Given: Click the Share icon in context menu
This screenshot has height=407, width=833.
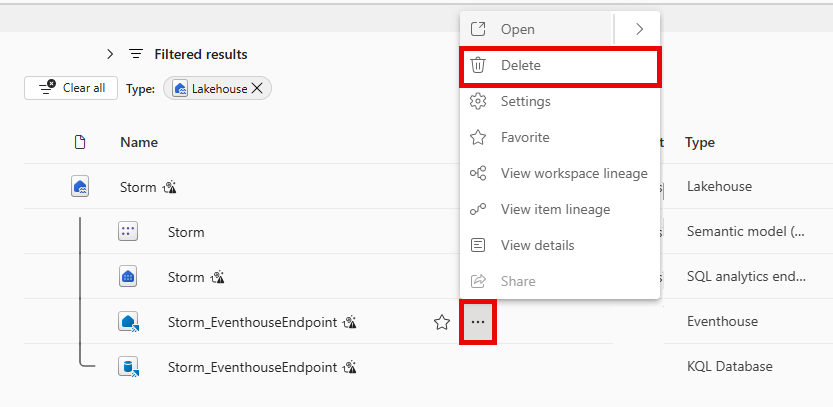Looking at the screenshot, I should [479, 282].
